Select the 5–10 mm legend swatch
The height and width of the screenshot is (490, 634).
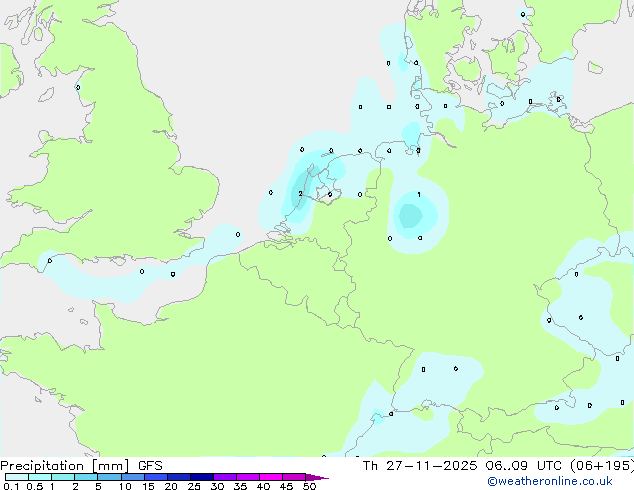coord(110,477)
